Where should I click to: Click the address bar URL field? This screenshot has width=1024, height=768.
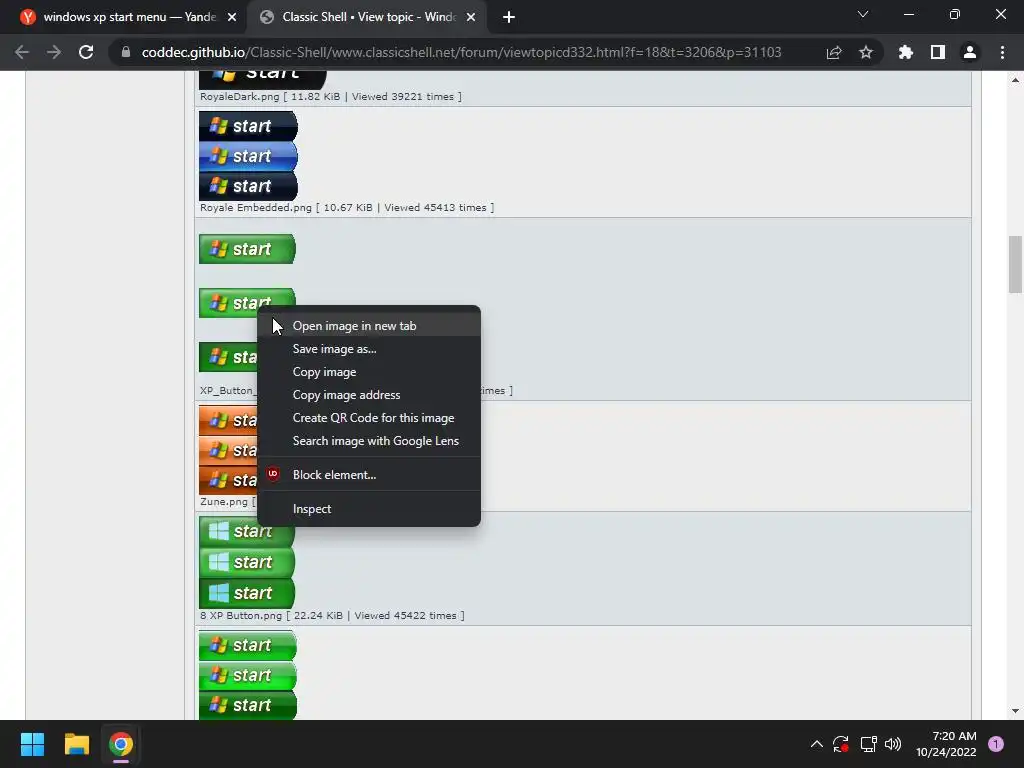point(461,52)
